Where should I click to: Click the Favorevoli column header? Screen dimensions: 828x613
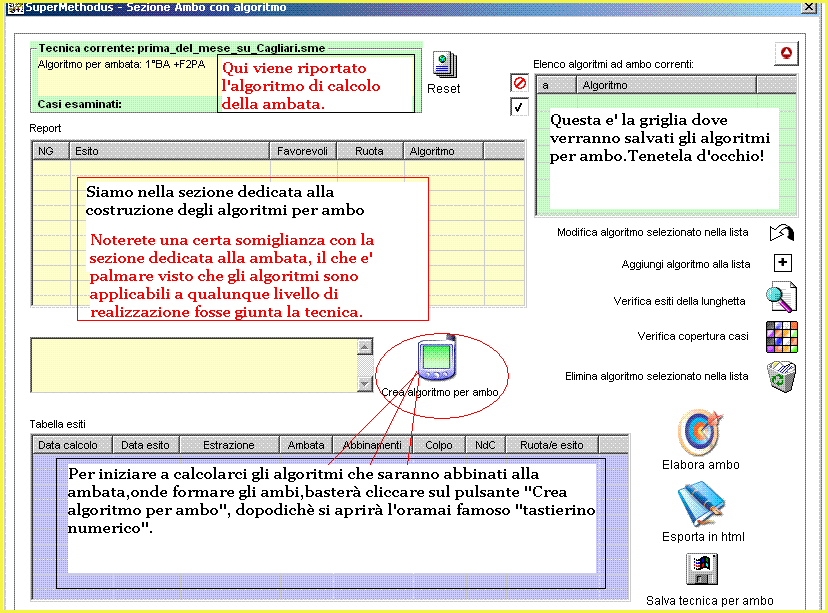pos(303,151)
